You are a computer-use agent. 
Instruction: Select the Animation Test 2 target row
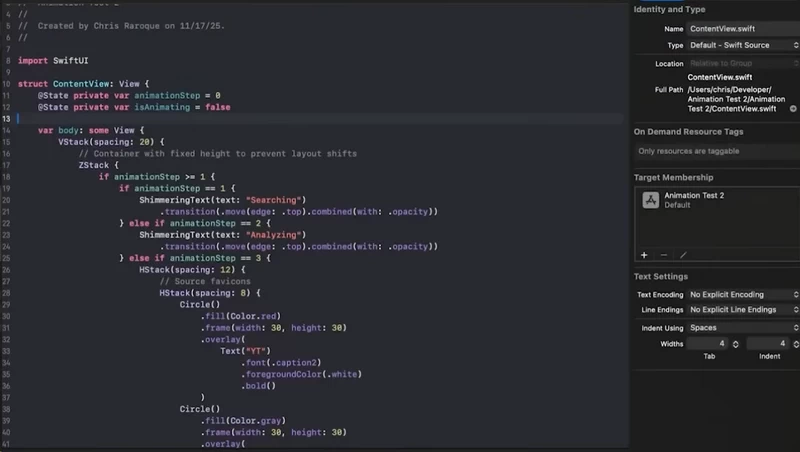click(717, 200)
